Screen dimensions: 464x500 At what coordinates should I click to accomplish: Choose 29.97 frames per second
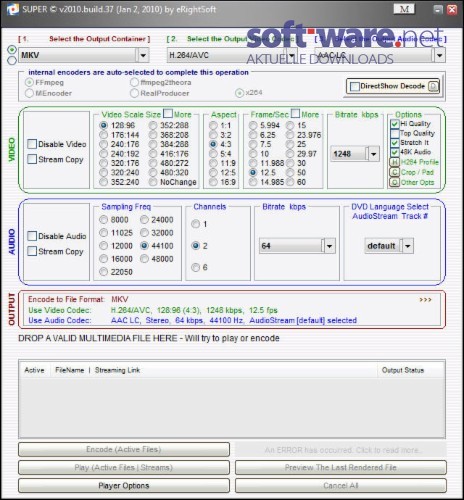pyautogui.click(x=290, y=154)
